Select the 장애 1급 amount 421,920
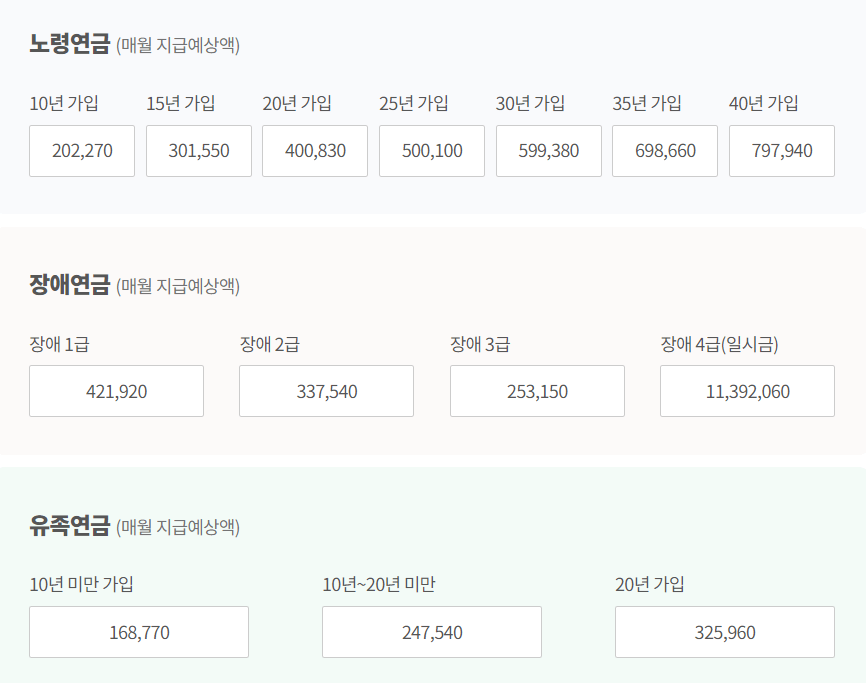This screenshot has width=866, height=683. [116, 391]
